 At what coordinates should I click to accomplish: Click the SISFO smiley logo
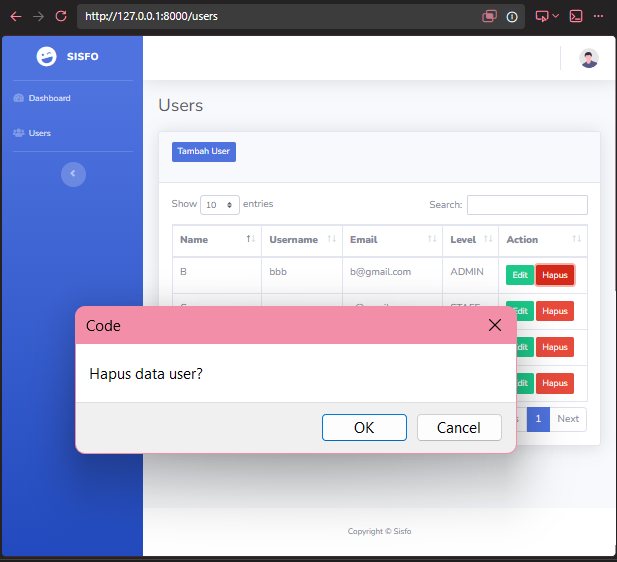point(46,56)
